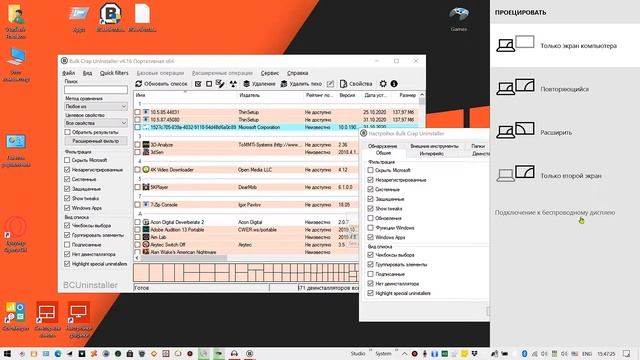Click the radiation symbol toolbar icon
640x360 pixels.
tap(233, 84)
